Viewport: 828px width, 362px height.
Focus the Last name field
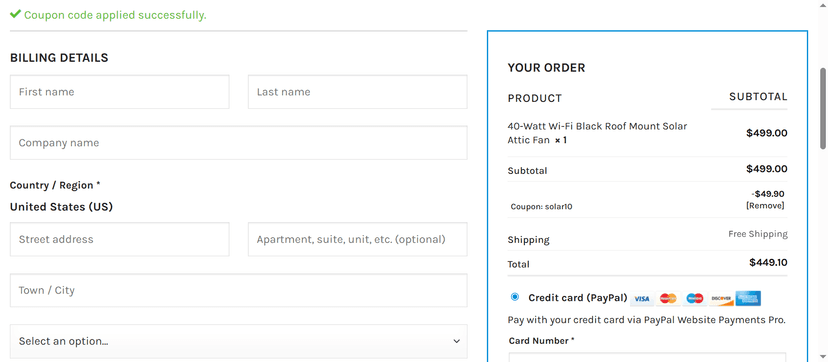(x=357, y=92)
